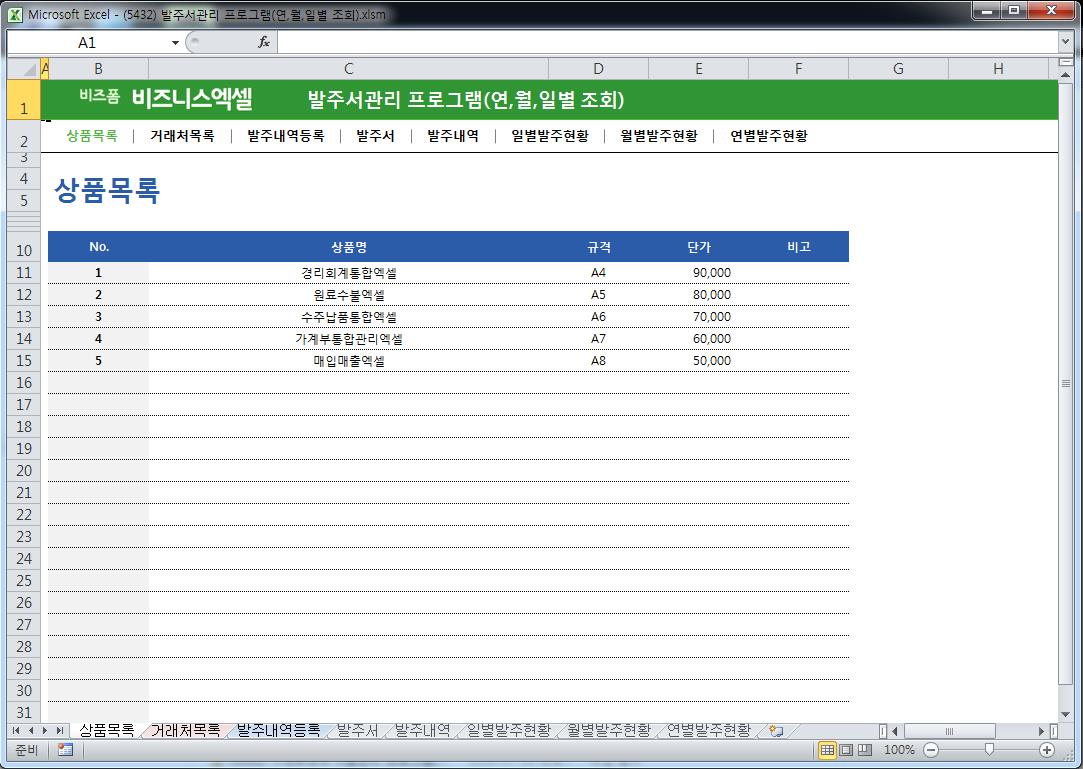Image resolution: width=1083 pixels, height=769 pixels.
Task: Click the vertical split box above scrollbar
Action: pos(1065,61)
